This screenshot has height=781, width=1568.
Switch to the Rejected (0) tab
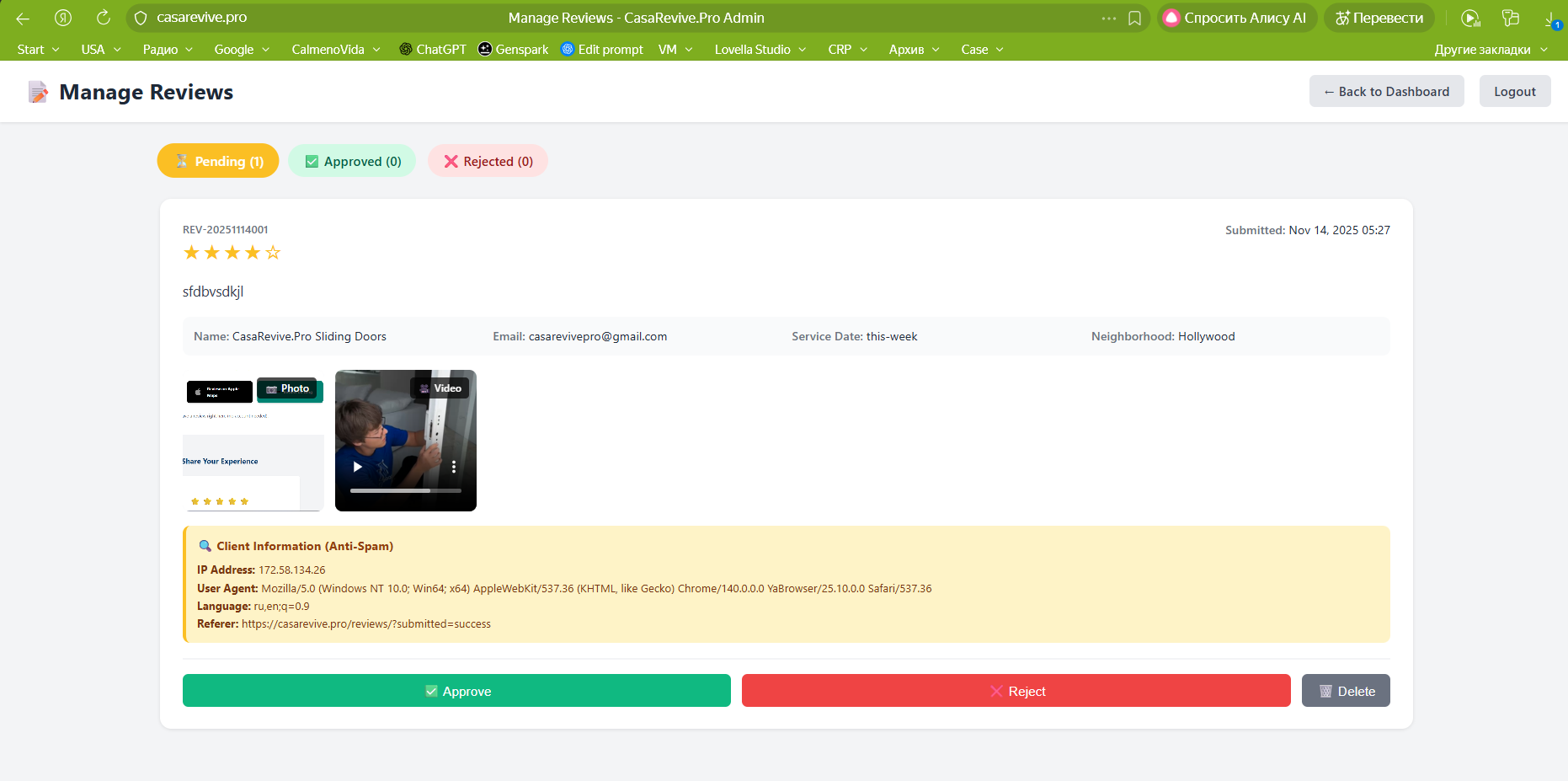(x=488, y=161)
